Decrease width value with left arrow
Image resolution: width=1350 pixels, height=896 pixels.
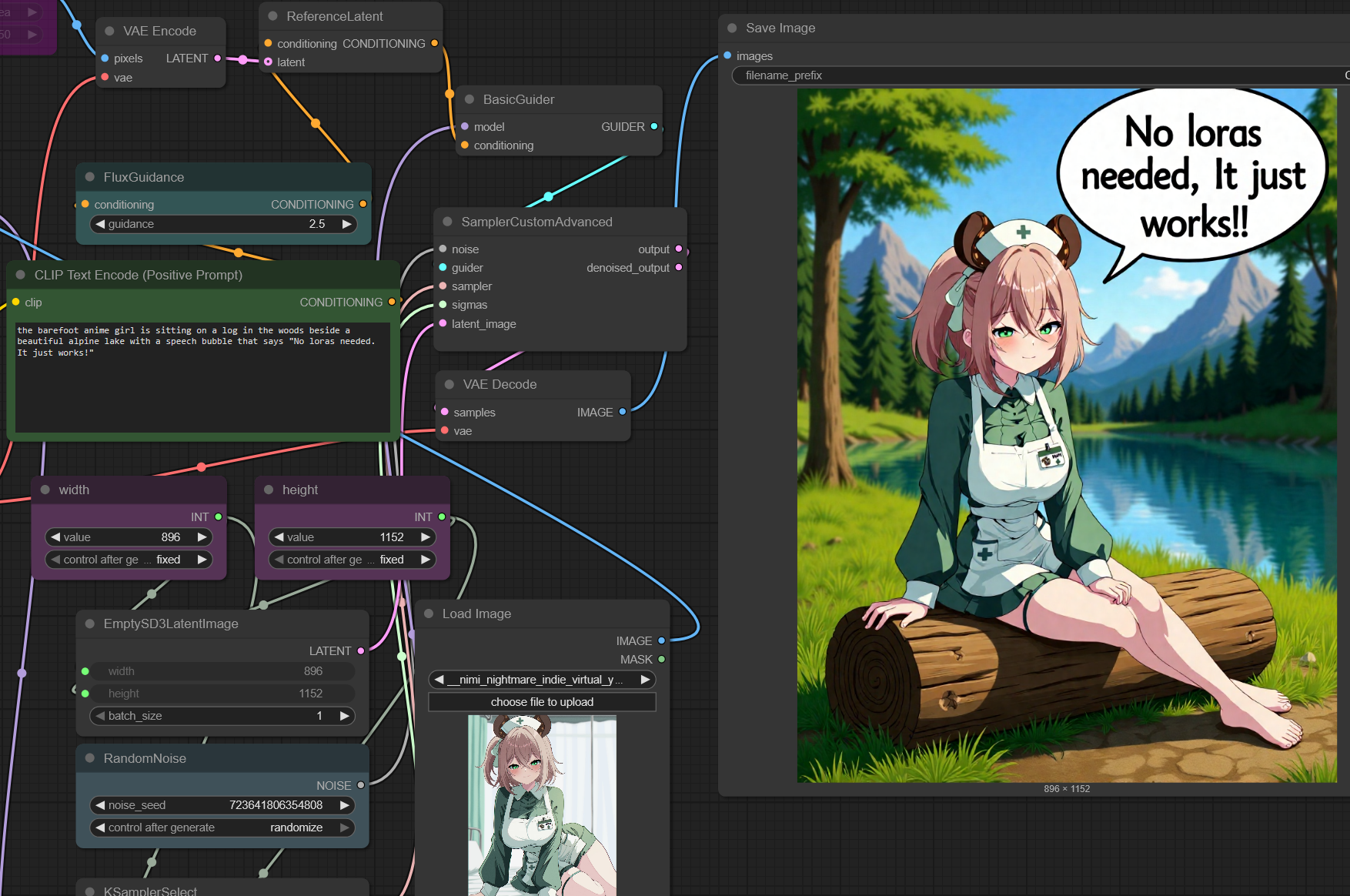(x=55, y=537)
